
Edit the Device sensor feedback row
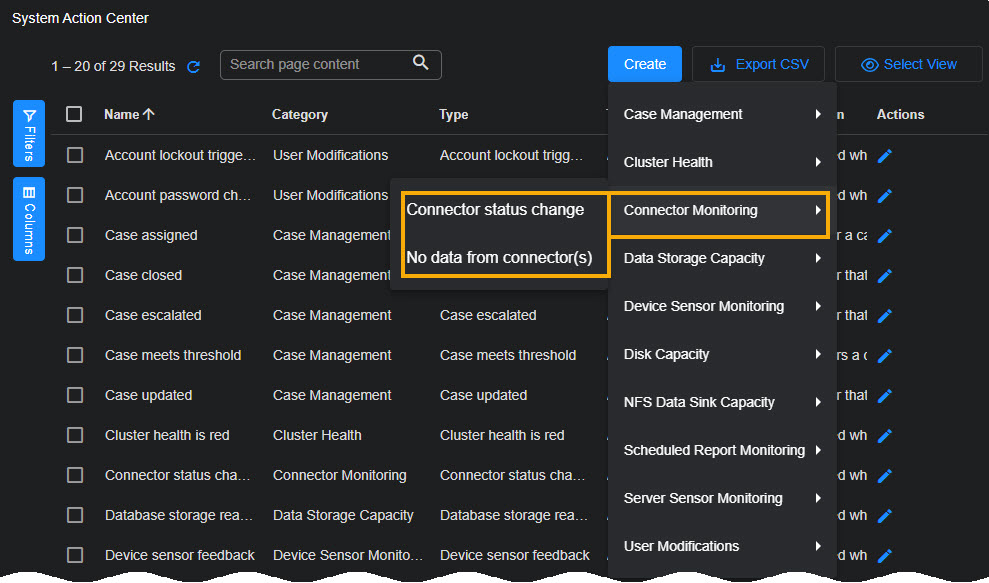(x=884, y=555)
